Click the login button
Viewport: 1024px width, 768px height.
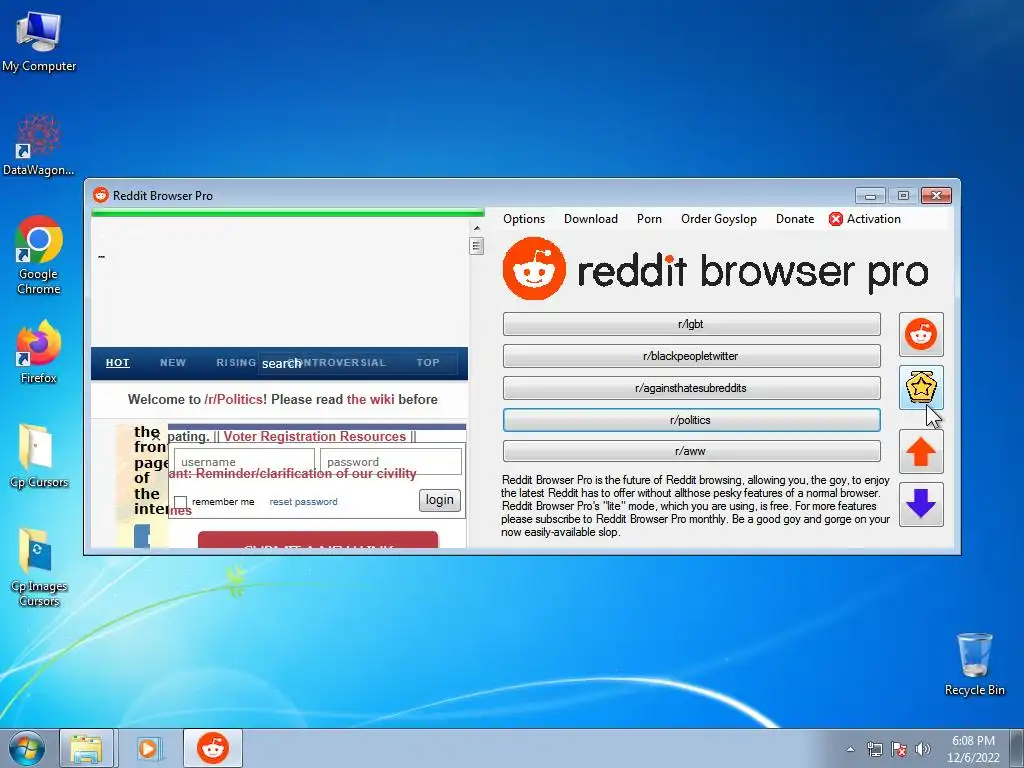click(440, 500)
